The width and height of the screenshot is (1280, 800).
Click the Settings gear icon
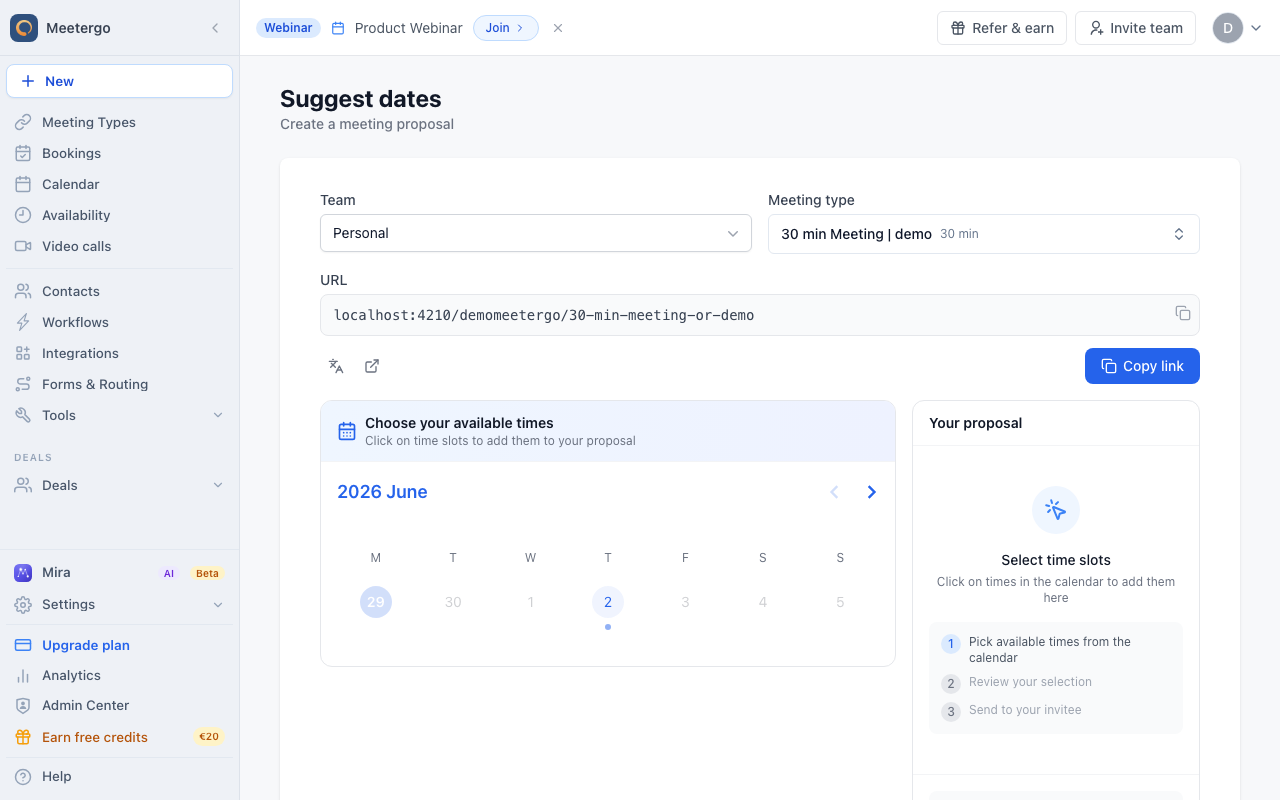click(x=23, y=604)
